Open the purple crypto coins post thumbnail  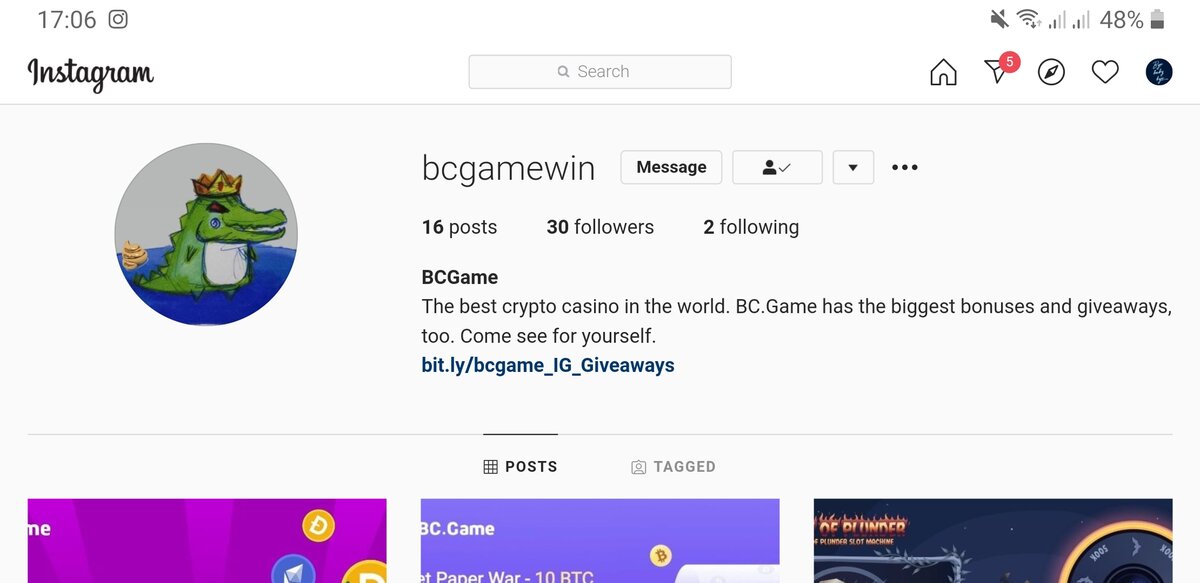point(207,541)
